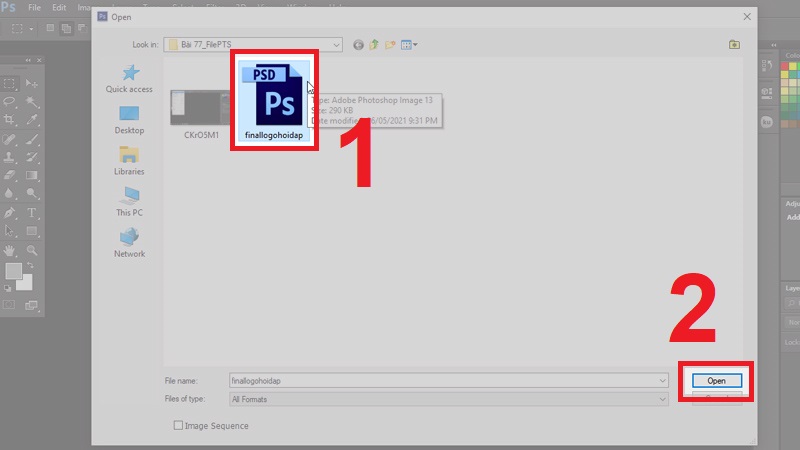Select the Lasso tool
The image size is (800, 450).
point(9,102)
